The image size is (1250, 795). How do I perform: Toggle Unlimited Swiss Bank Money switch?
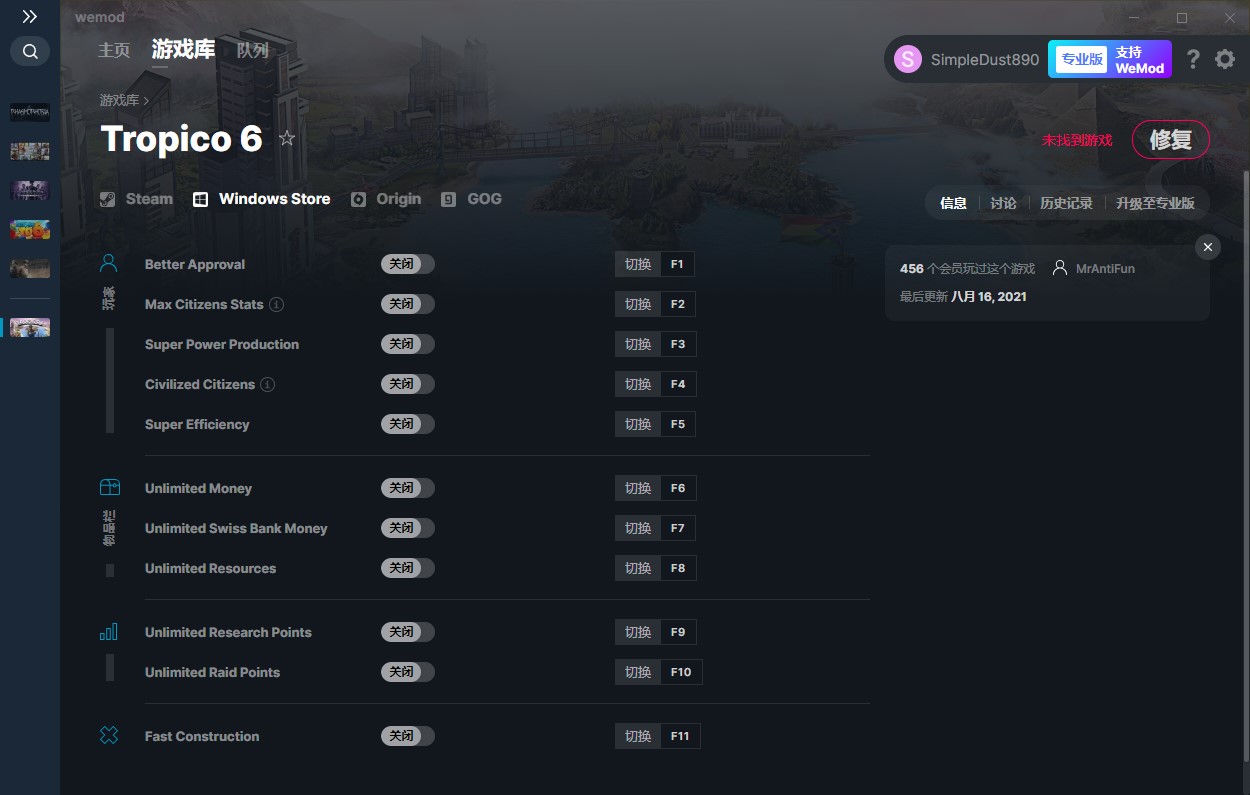408,528
